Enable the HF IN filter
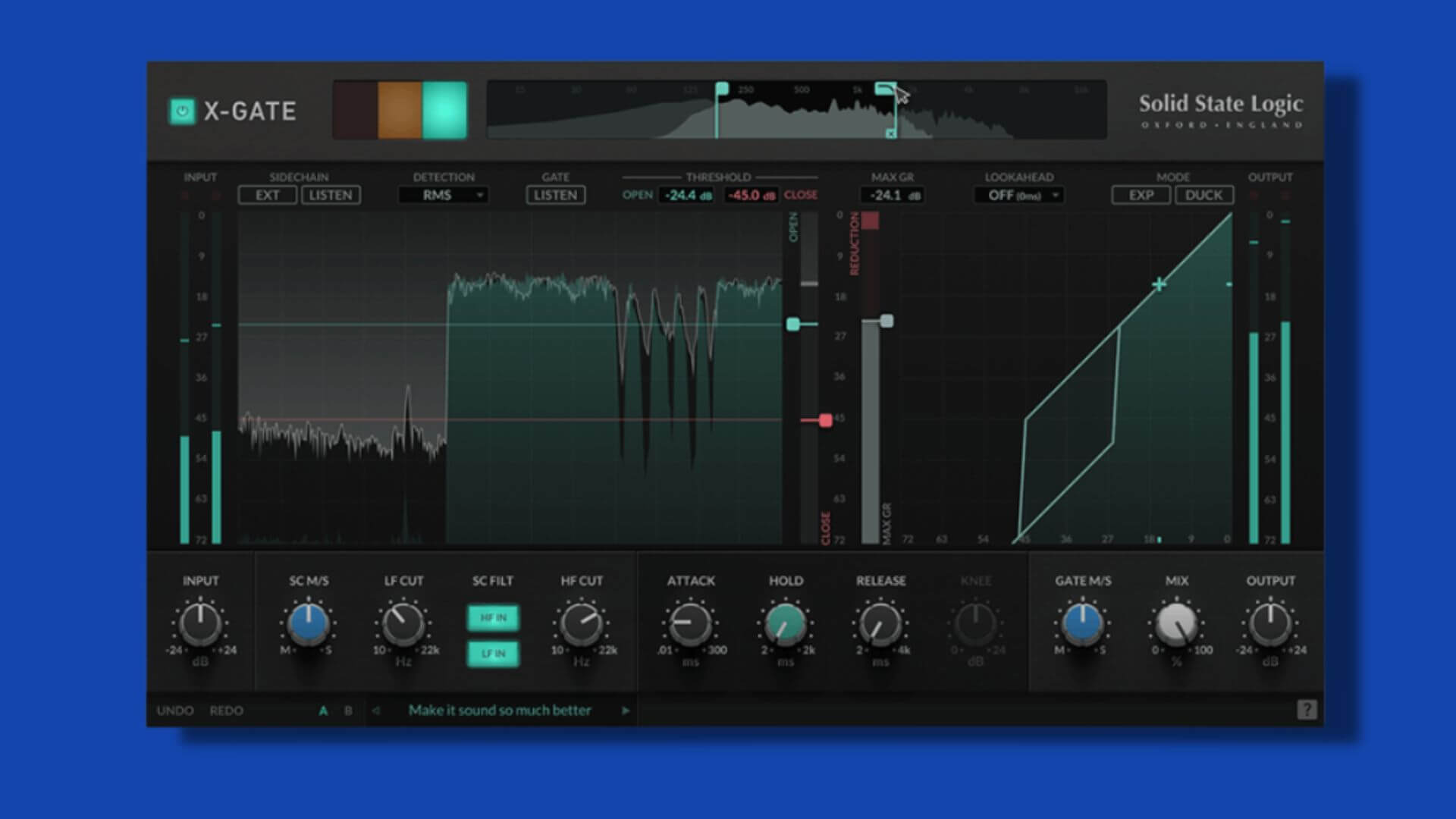Image resolution: width=1456 pixels, height=819 pixels. pyautogui.click(x=493, y=618)
